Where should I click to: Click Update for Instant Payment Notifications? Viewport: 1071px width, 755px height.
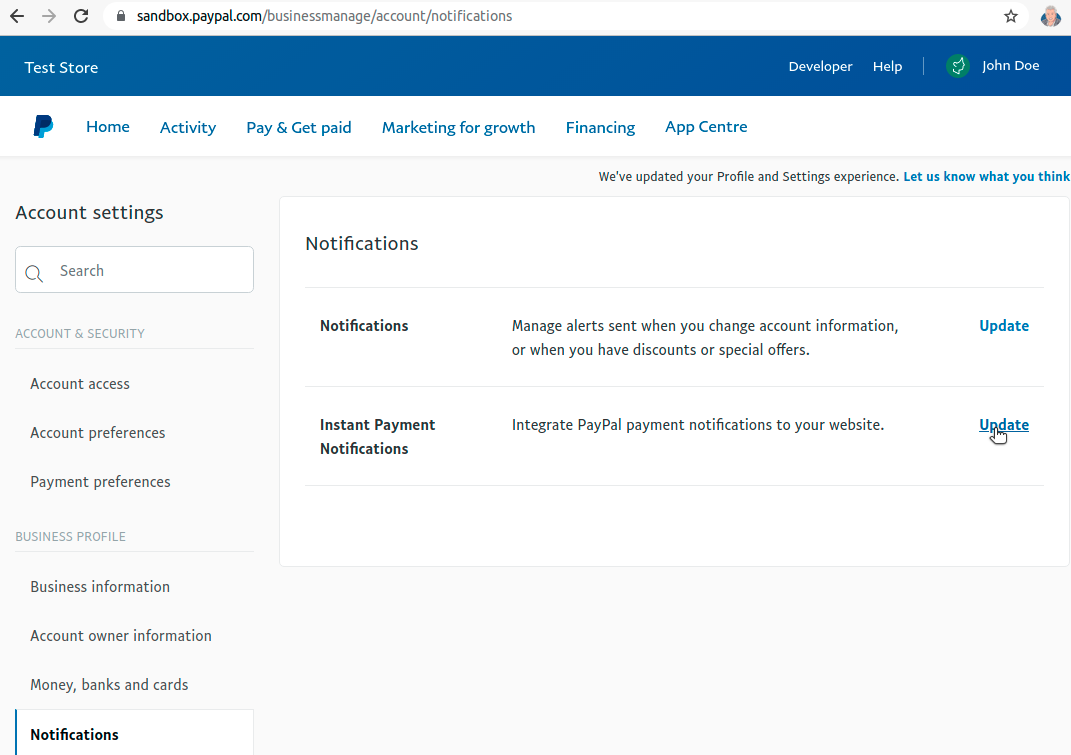tap(1004, 425)
